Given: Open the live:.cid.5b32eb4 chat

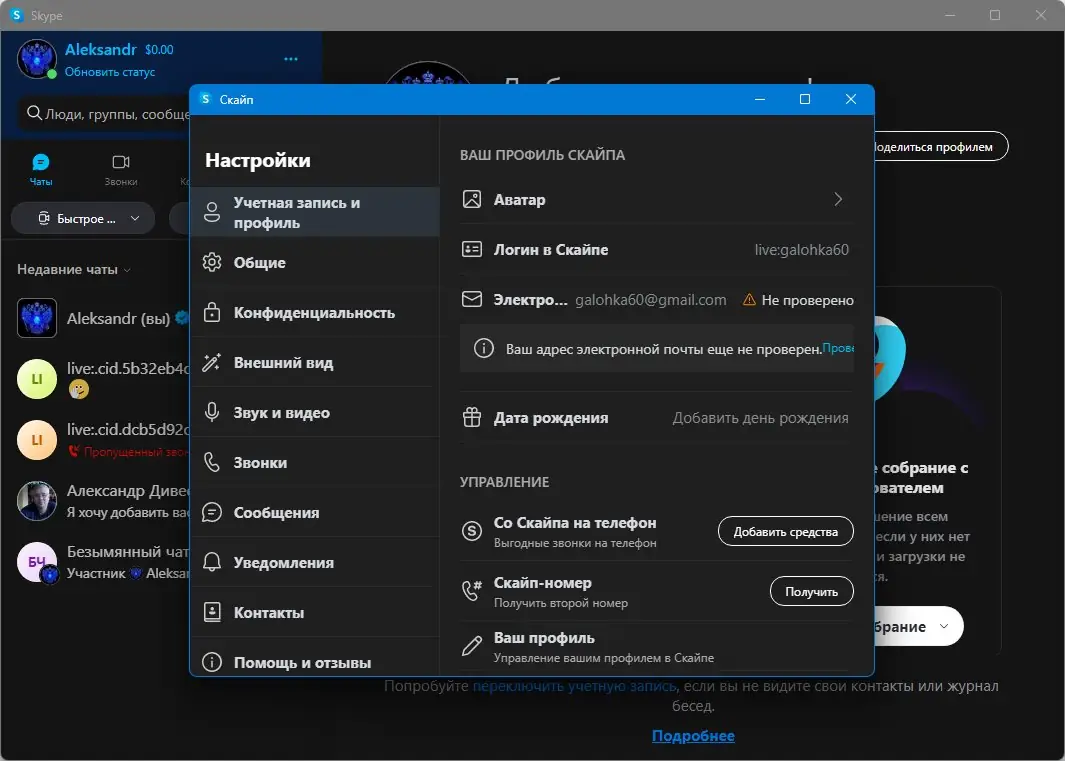Looking at the screenshot, I should (x=95, y=378).
